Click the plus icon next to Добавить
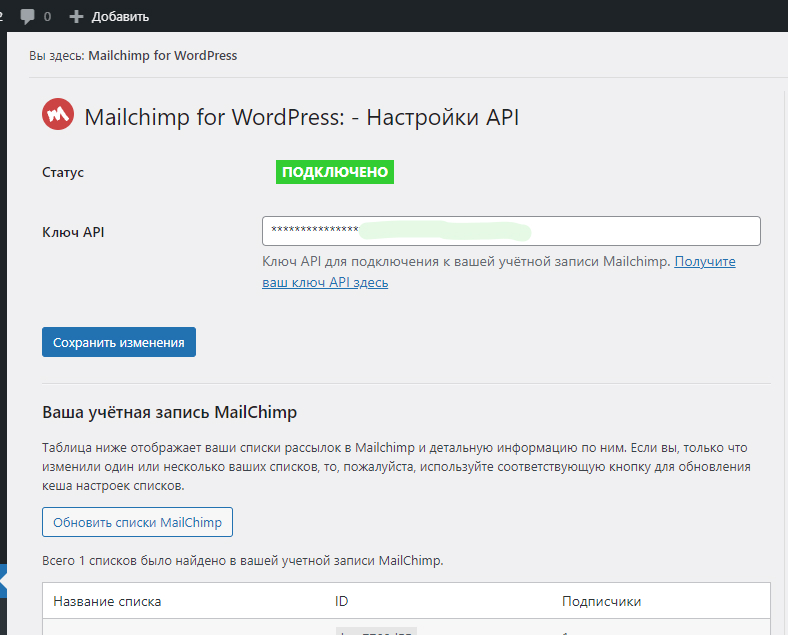 [x=76, y=17]
